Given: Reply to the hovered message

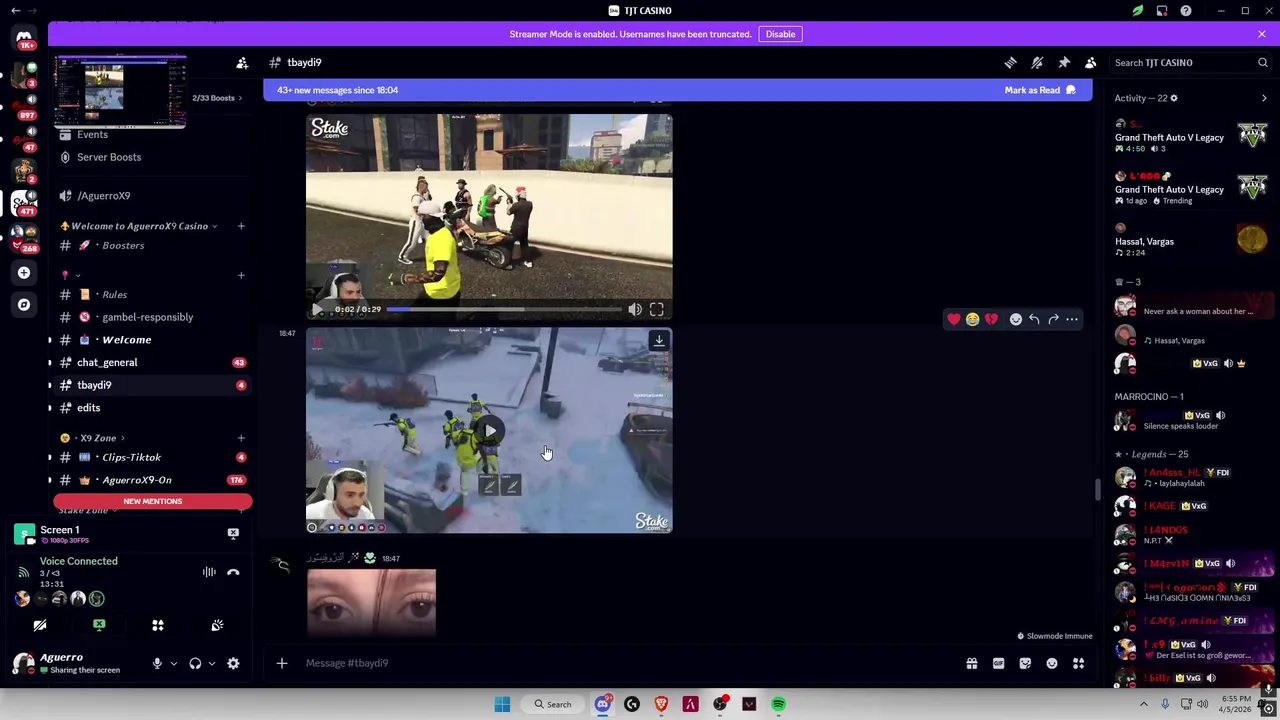Looking at the screenshot, I should [1034, 319].
